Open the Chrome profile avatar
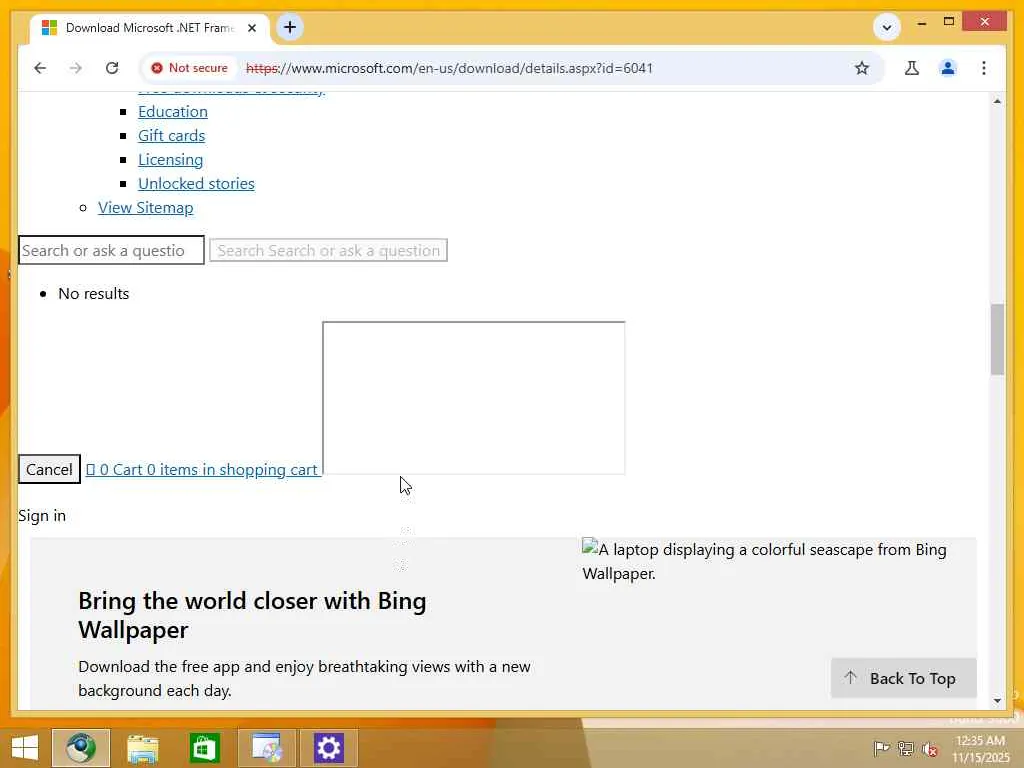1024x768 pixels. [948, 68]
